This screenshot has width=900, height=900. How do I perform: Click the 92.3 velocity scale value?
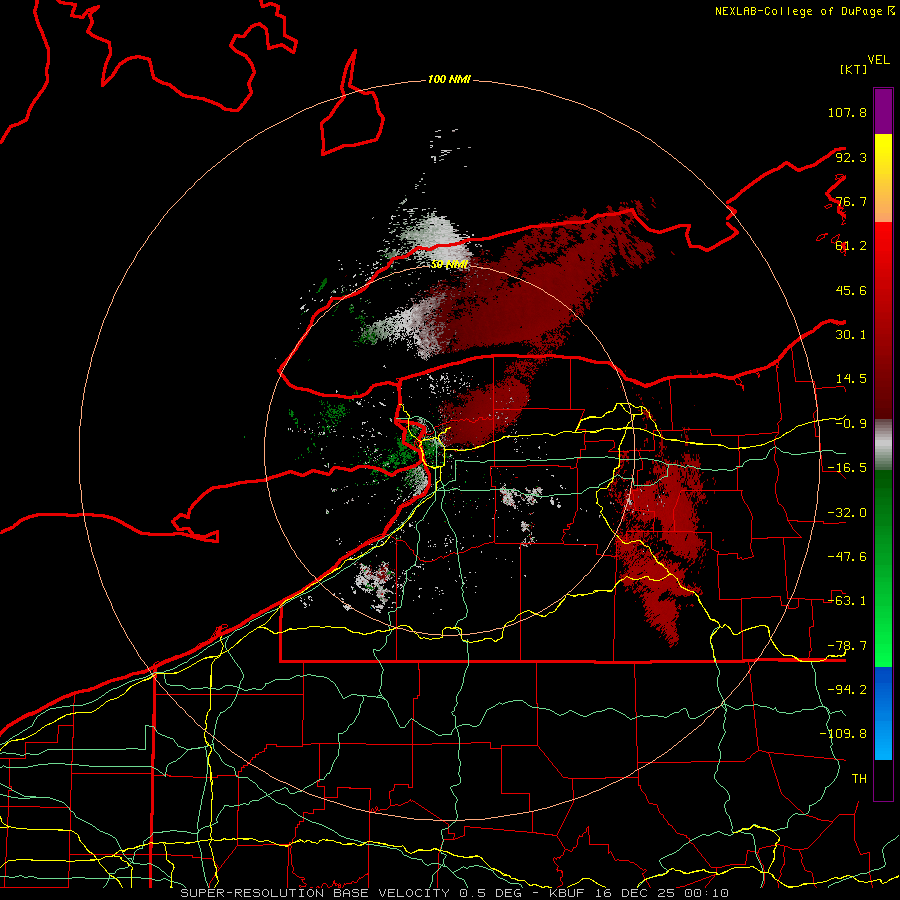[x=851, y=157]
